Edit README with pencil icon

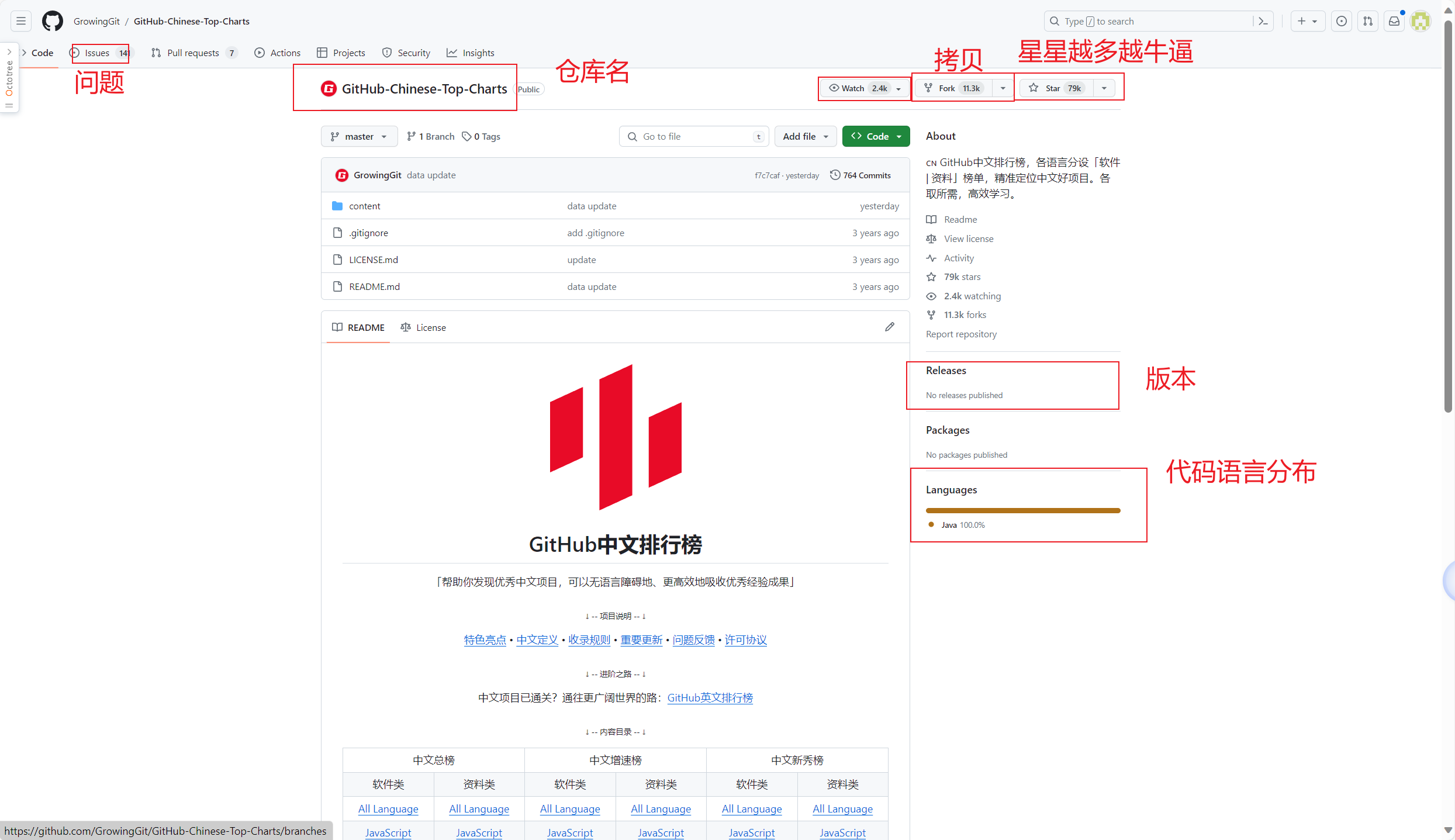[889, 327]
